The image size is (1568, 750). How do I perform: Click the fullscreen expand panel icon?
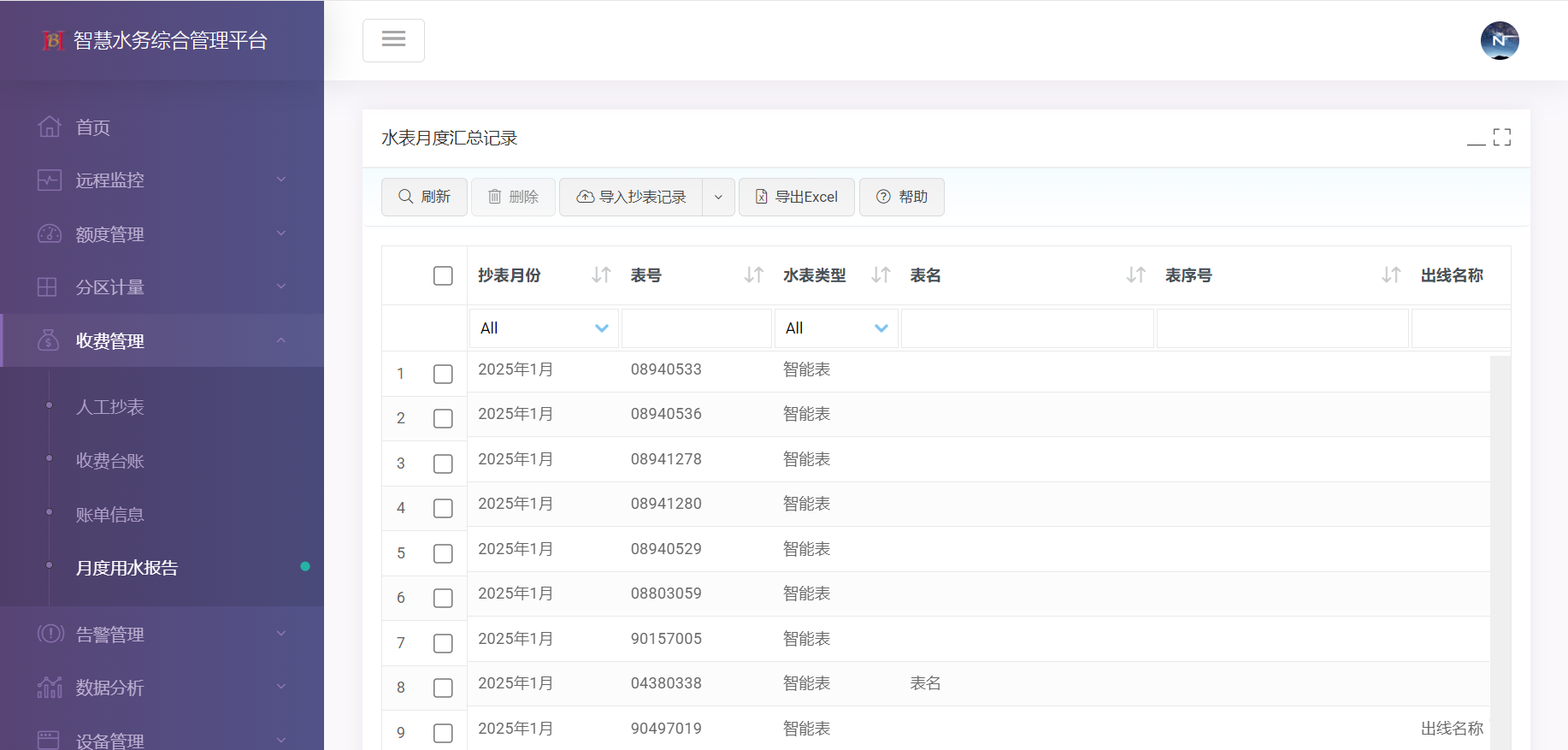pos(1501,138)
